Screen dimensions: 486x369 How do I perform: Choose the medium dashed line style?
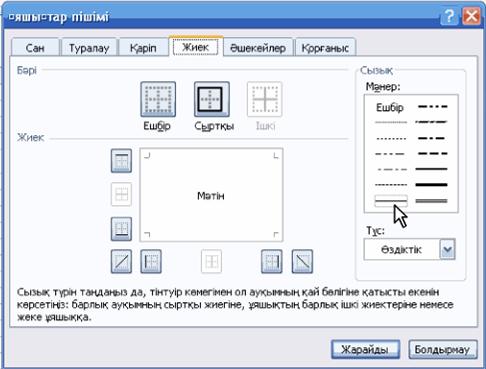pyautogui.click(x=432, y=154)
